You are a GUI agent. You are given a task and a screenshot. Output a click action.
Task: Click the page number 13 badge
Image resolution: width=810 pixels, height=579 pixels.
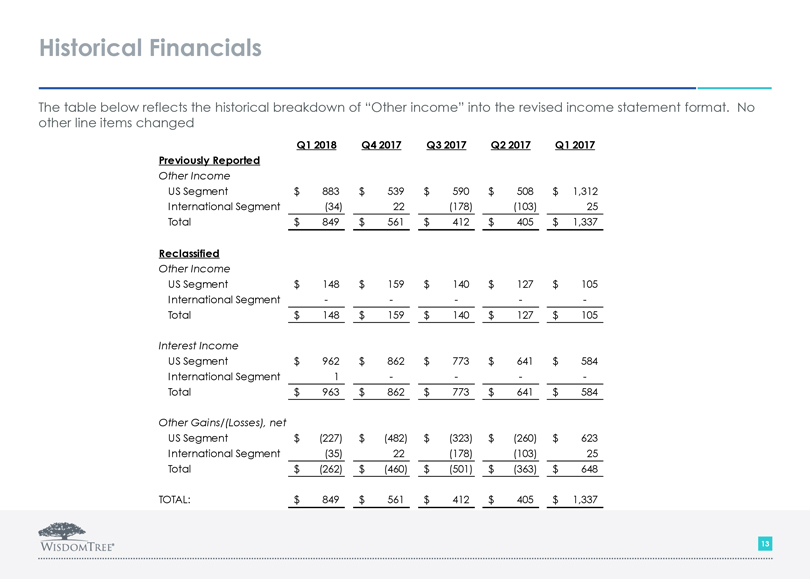click(x=764, y=543)
